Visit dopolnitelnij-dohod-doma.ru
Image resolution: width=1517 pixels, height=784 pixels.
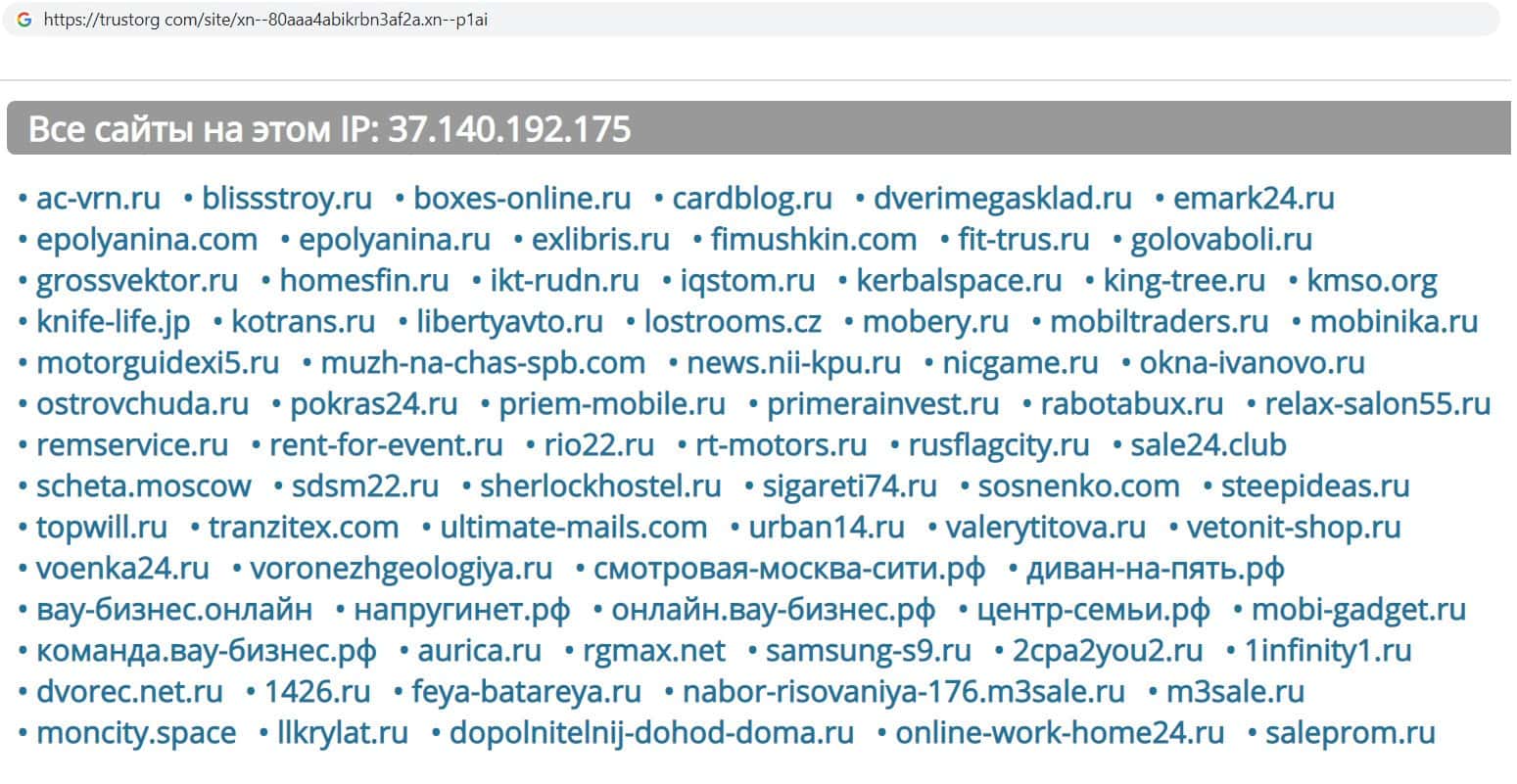[651, 733]
